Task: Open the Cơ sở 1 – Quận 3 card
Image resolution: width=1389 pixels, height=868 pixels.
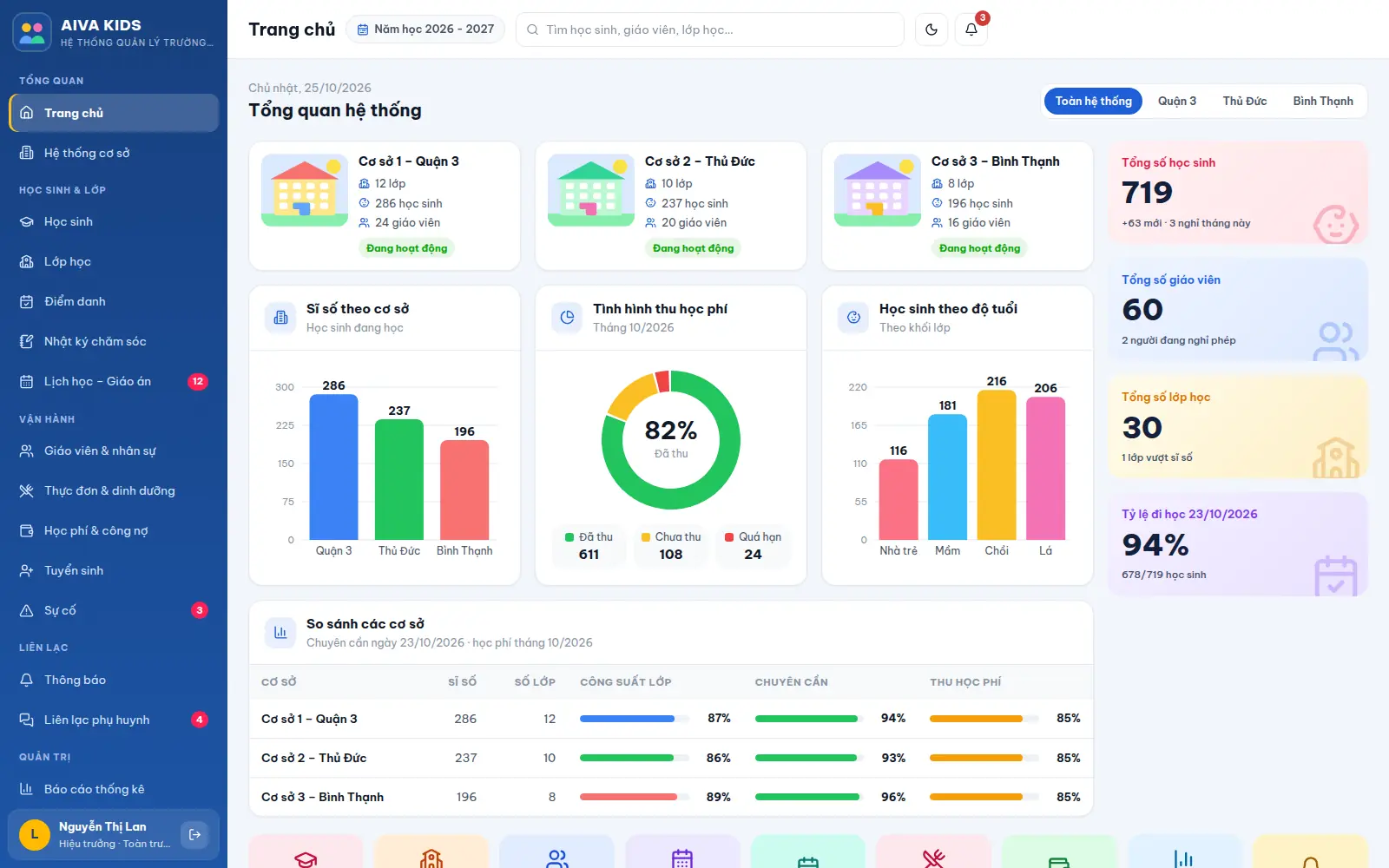Action: click(x=385, y=206)
